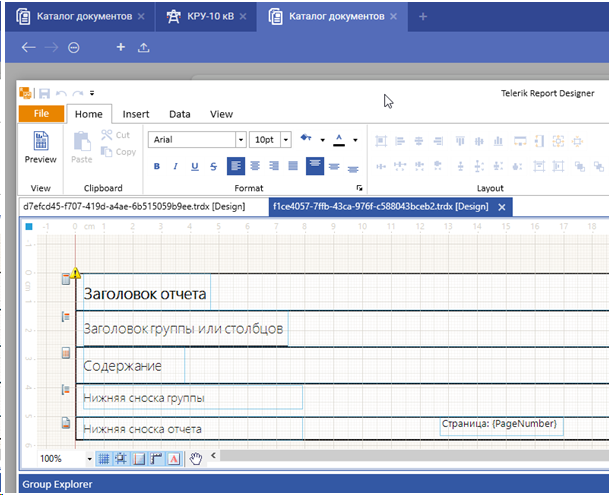The image size is (609, 495).
Task: Open the 10pt font size dropdown
Action: tap(286, 140)
